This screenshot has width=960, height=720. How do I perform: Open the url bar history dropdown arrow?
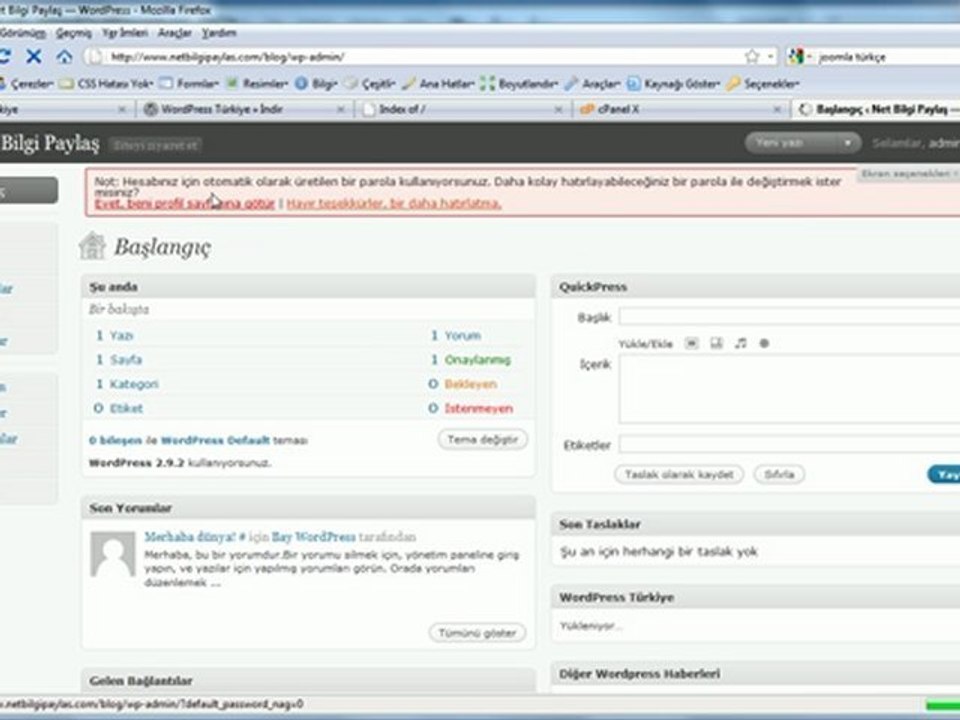[770, 56]
